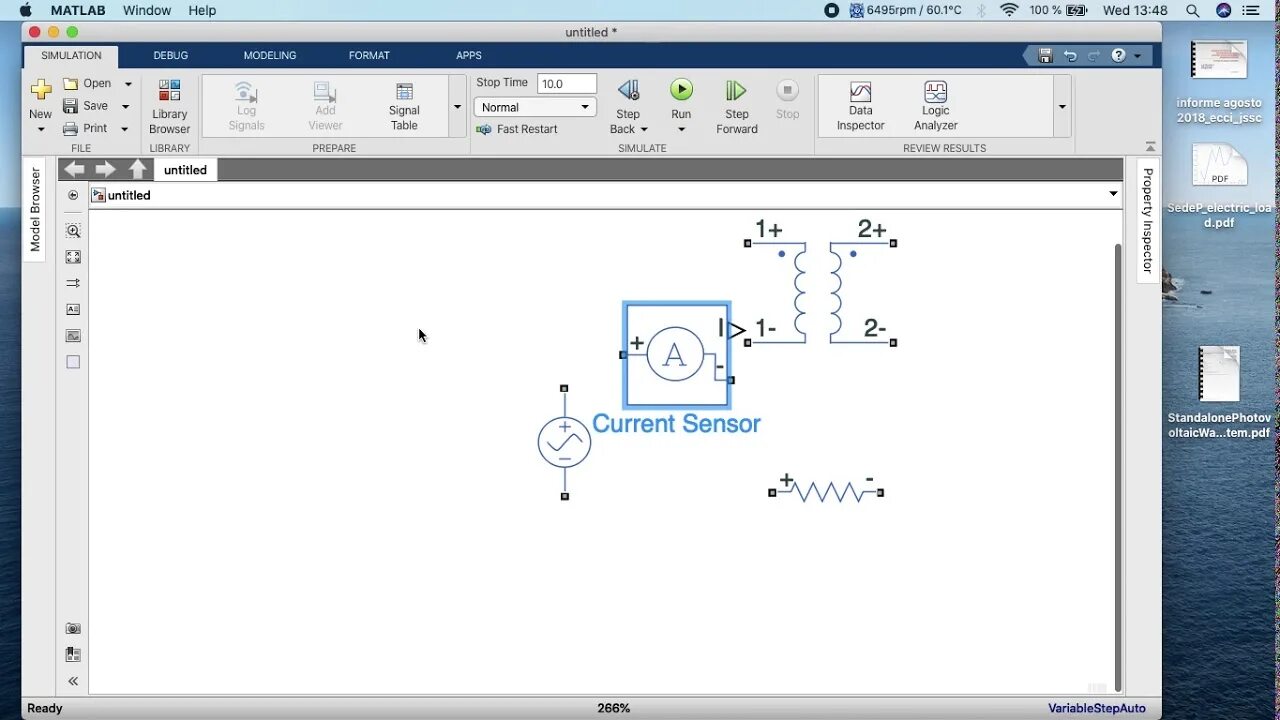
Task: Expand the Print dropdown arrow
Action: [x=124, y=129]
